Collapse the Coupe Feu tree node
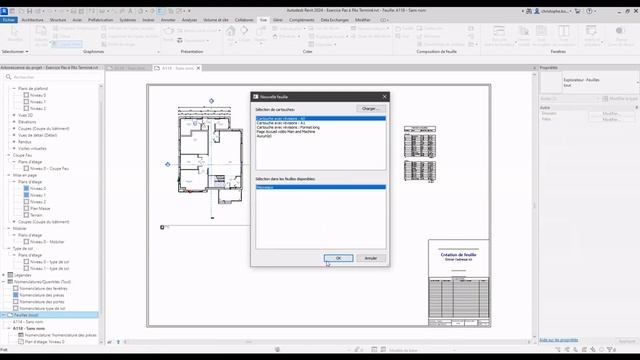The image size is (640, 360). point(9,155)
